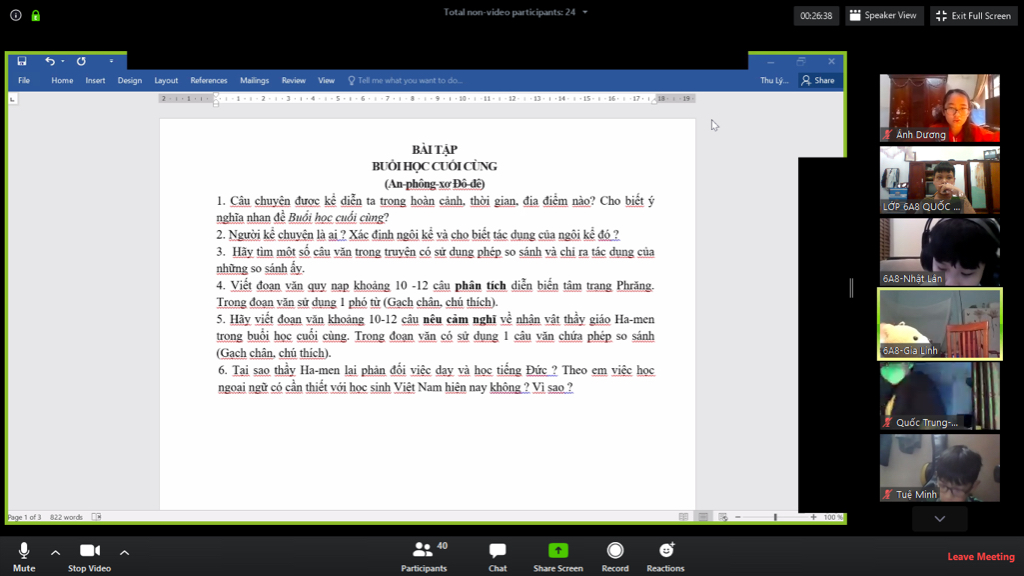Screen dimensions: 1024x576
Task: Open video options arrow next to Stop Video
Action: click(124, 552)
